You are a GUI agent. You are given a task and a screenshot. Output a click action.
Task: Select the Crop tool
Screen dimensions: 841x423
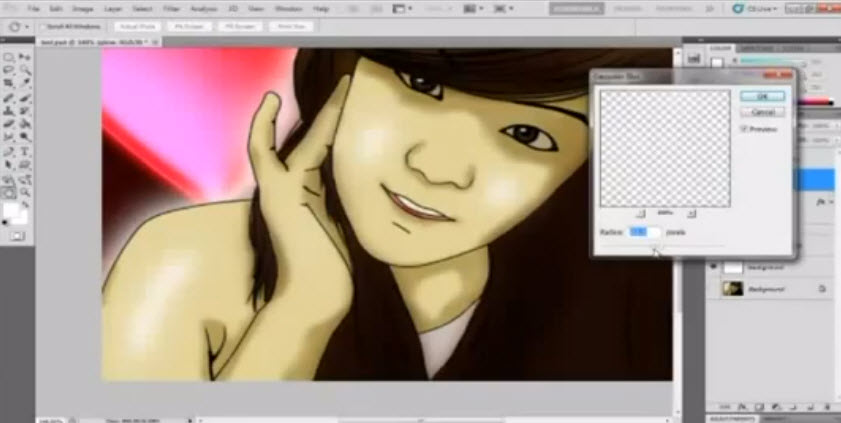point(9,83)
